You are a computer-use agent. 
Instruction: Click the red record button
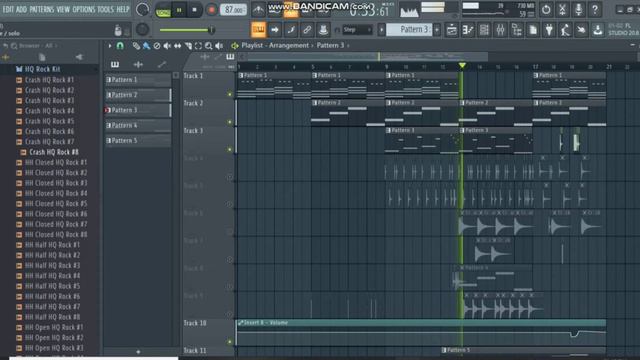pos(211,9)
